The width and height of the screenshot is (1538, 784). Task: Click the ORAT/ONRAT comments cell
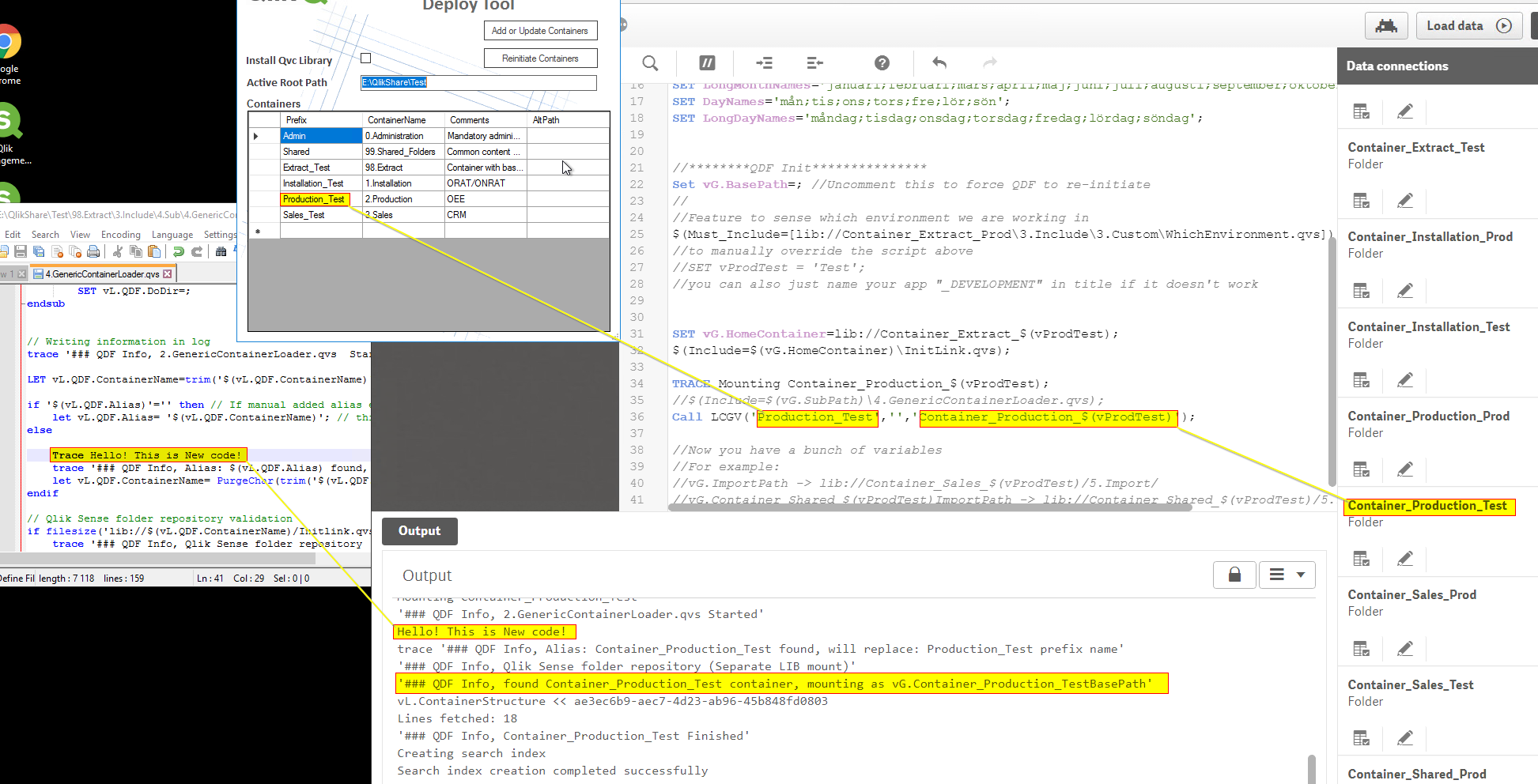coord(486,183)
